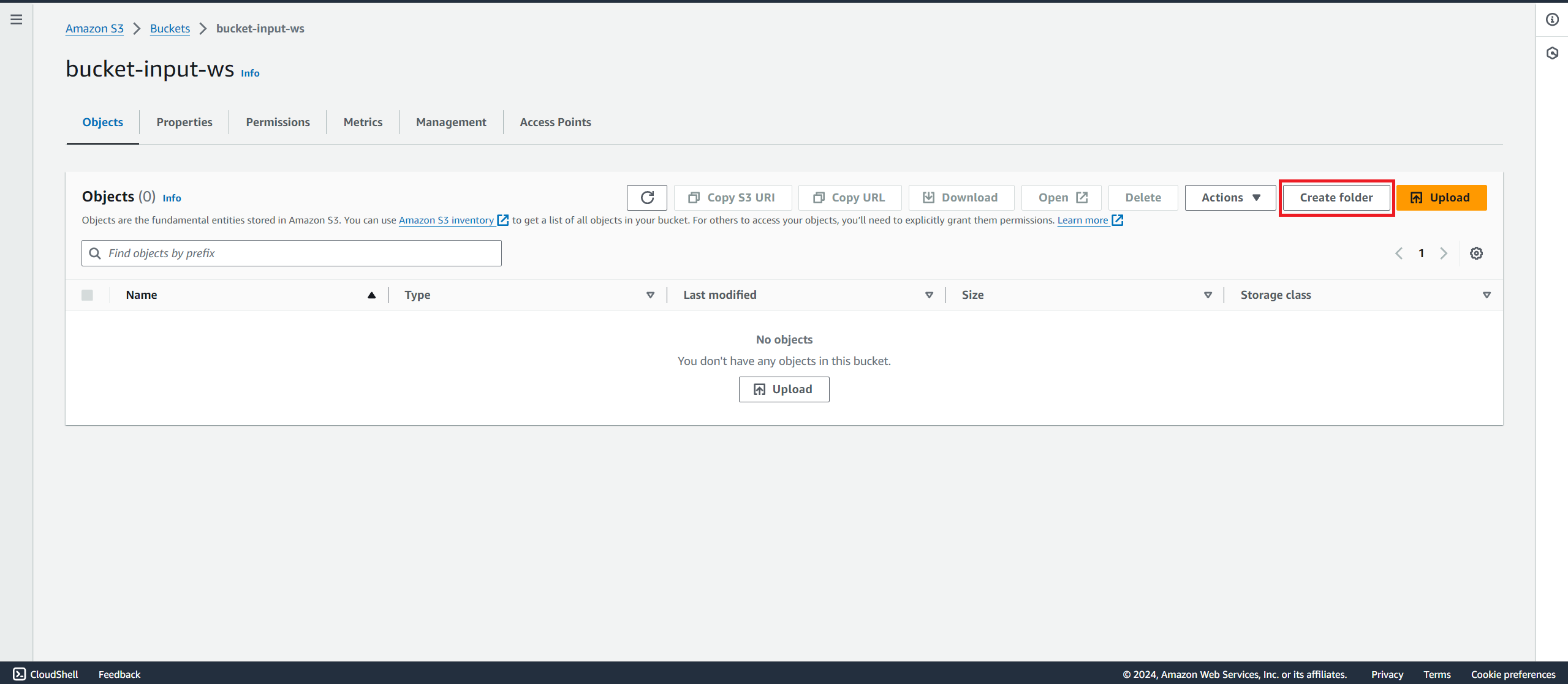1568x684 pixels.
Task: Switch to the Properties tab
Action: pos(184,122)
